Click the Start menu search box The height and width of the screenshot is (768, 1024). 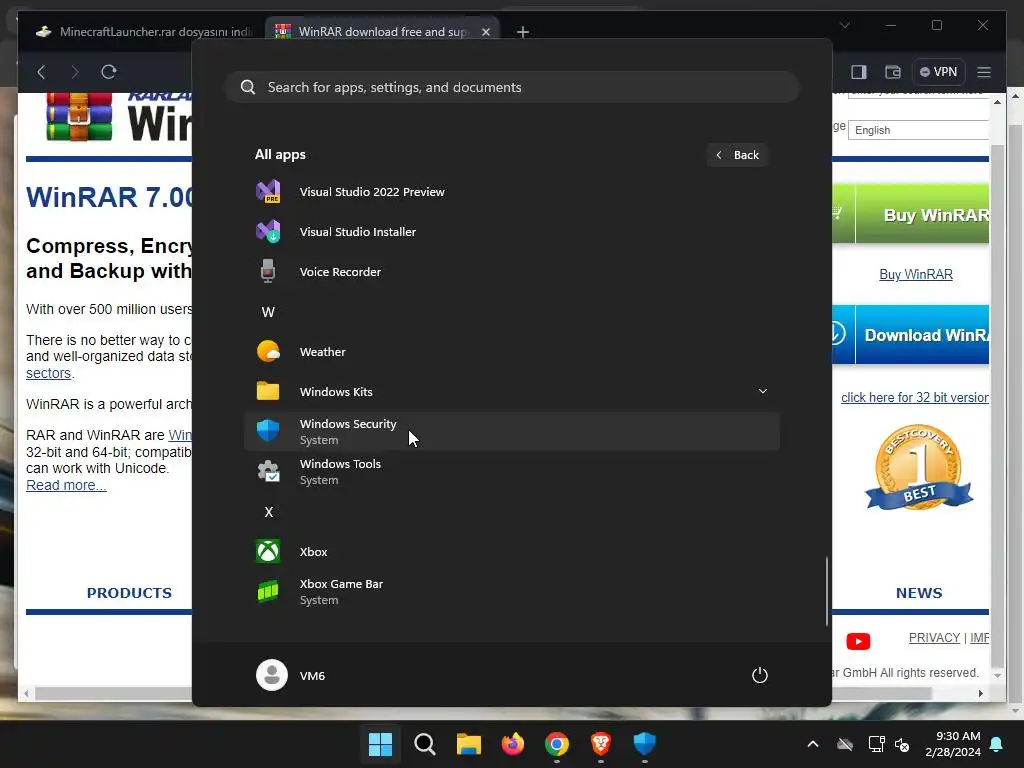pos(513,87)
